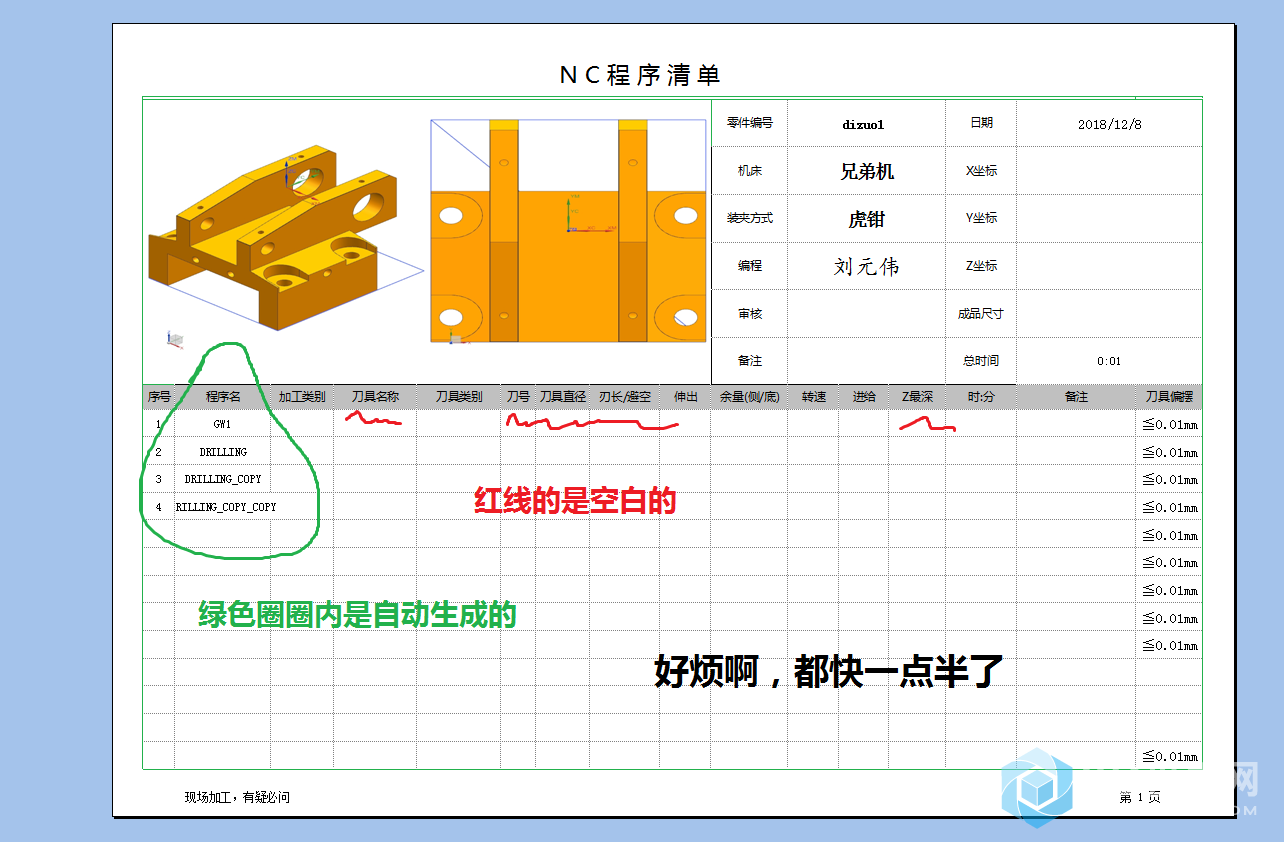
Task: Select the programmer name '刘元伟'
Action: (x=866, y=266)
